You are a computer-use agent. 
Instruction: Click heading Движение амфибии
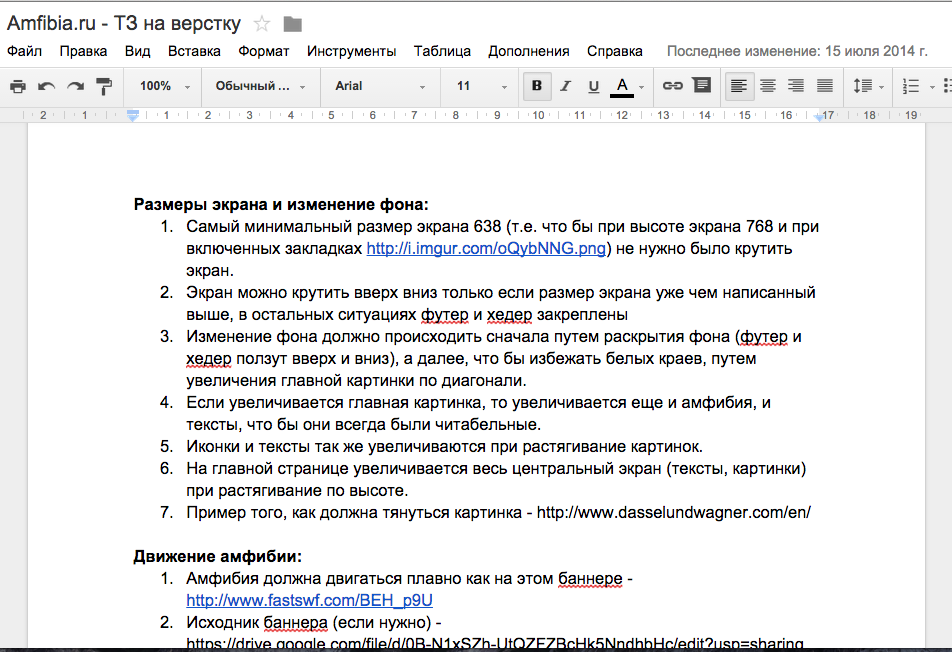click(x=217, y=556)
